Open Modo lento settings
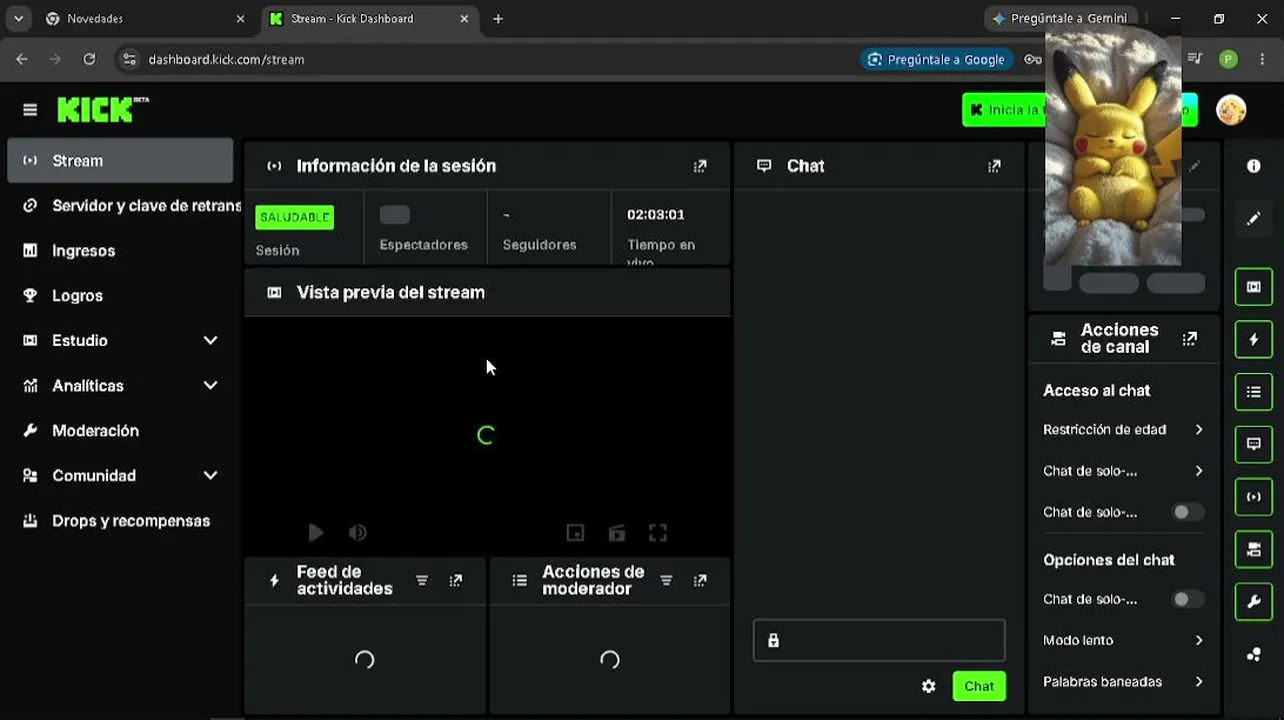The image size is (1284, 720). [1123, 640]
